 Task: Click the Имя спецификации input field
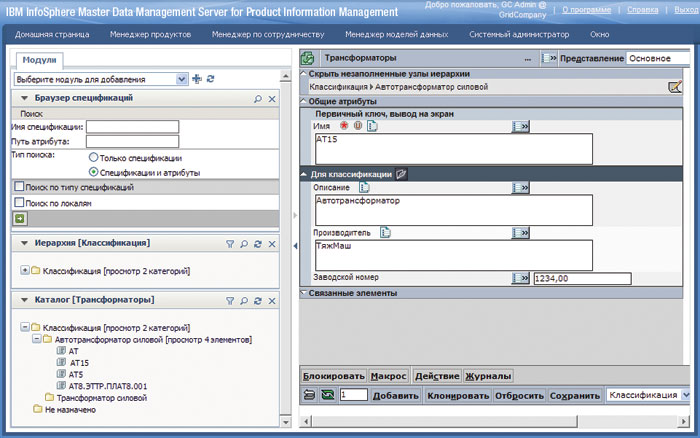point(133,127)
